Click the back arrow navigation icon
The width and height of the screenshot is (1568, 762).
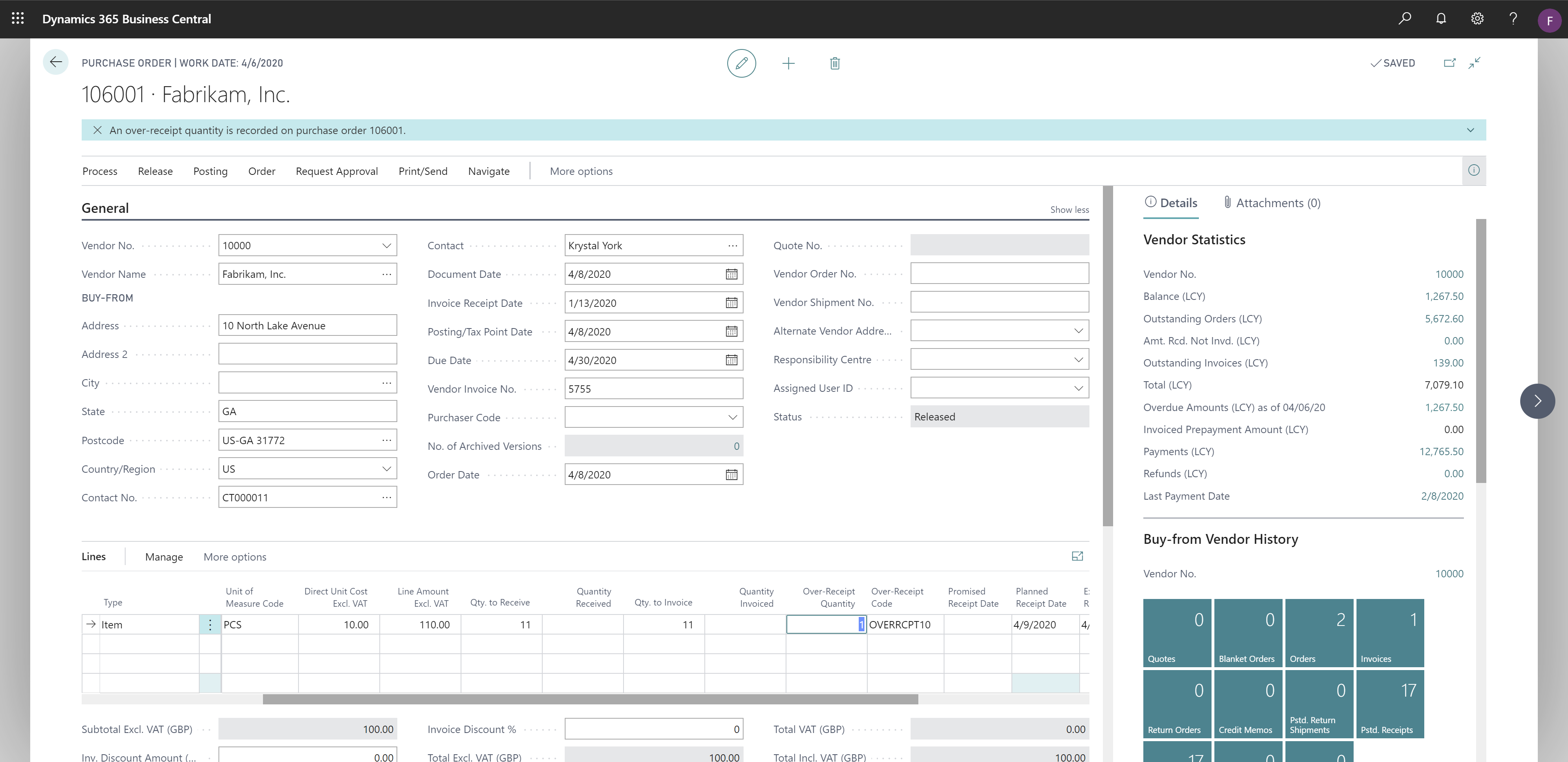point(56,62)
